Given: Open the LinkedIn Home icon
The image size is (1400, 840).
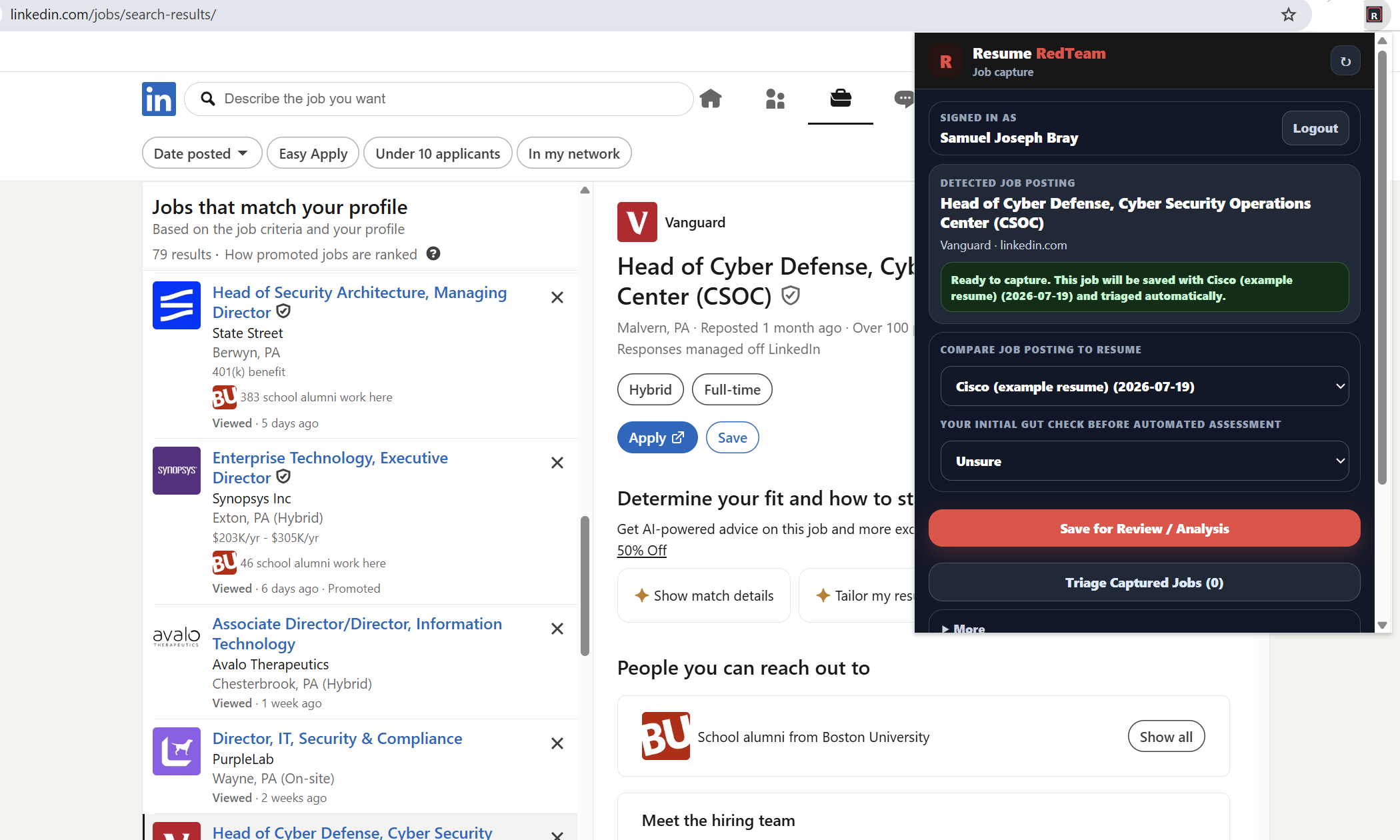Looking at the screenshot, I should click(711, 99).
